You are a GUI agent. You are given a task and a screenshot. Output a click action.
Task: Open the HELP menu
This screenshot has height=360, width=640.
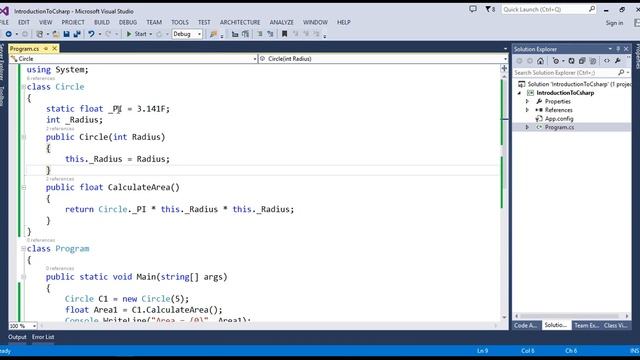[x=344, y=22]
